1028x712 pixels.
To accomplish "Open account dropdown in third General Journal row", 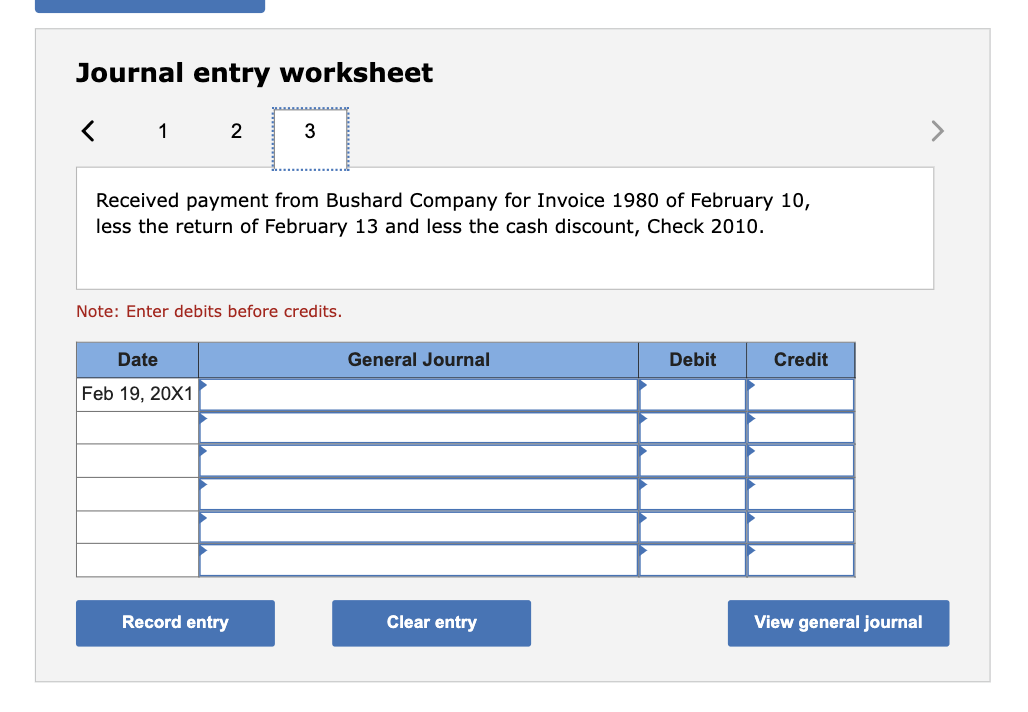I will (418, 461).
